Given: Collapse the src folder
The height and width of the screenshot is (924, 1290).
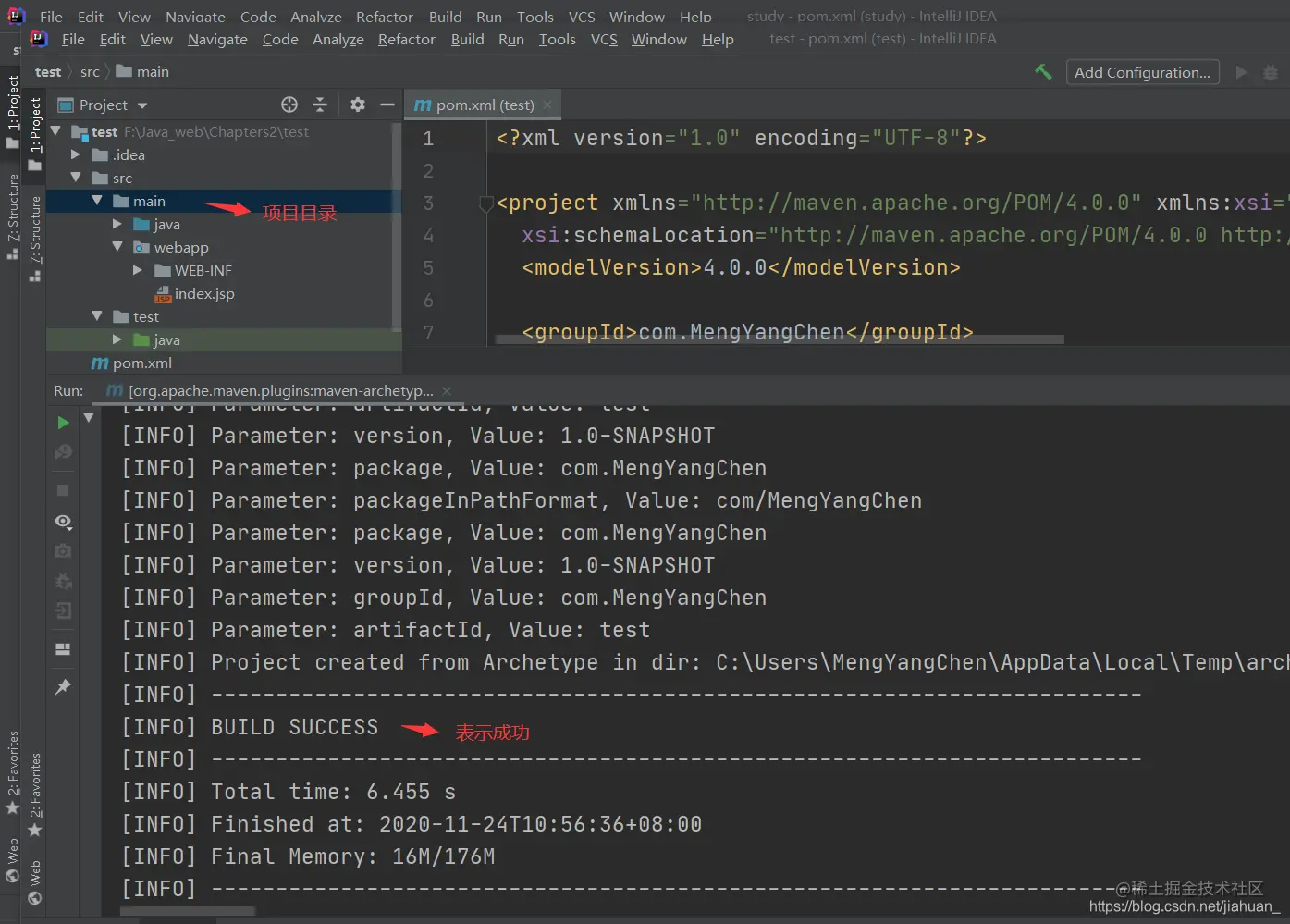Looking at the screenshot, I should pos(76,178).
